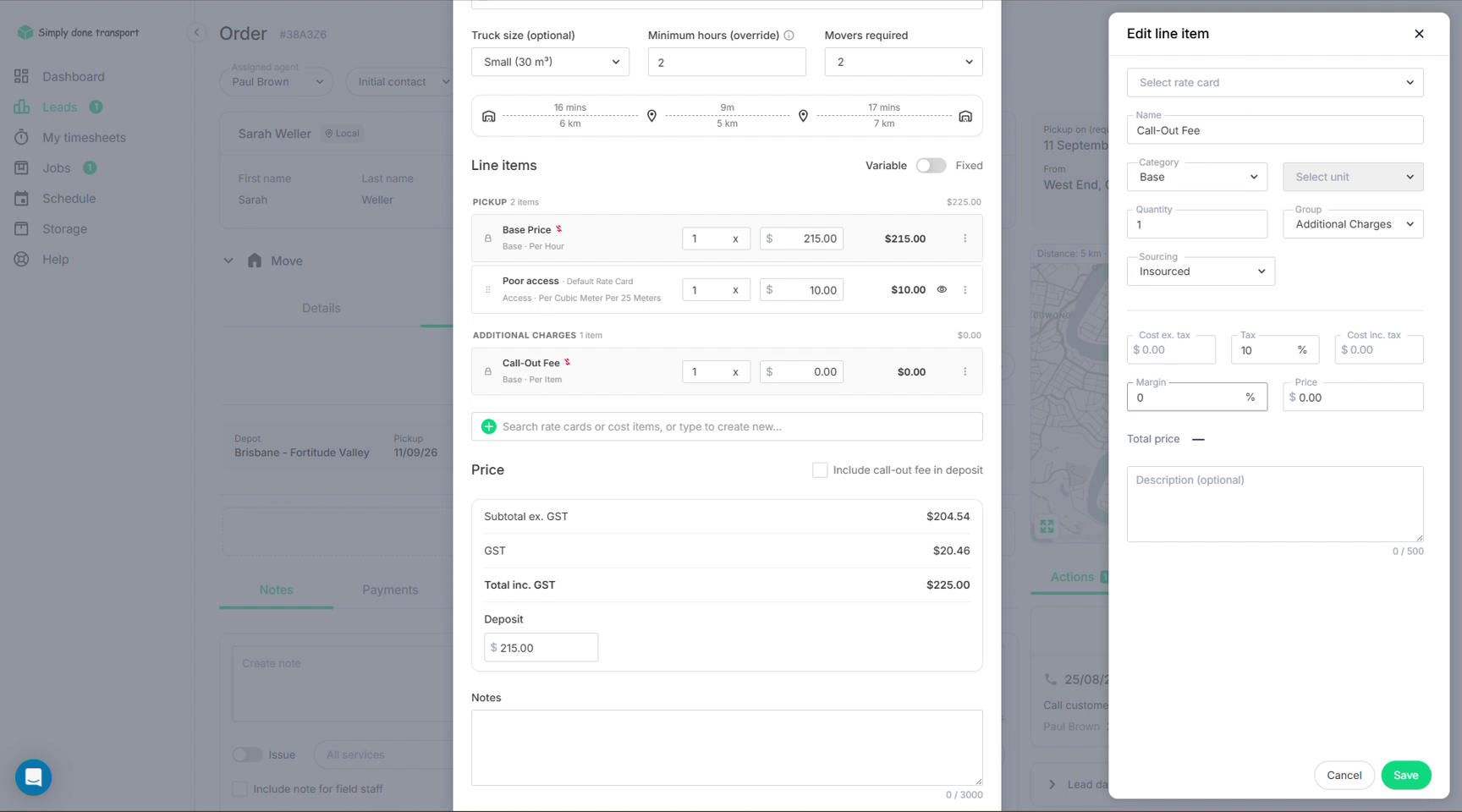The width and height of the screenshot is (1462, 812).
Task: Open the Help lifebuoy icon
Action: click(21, 259)
